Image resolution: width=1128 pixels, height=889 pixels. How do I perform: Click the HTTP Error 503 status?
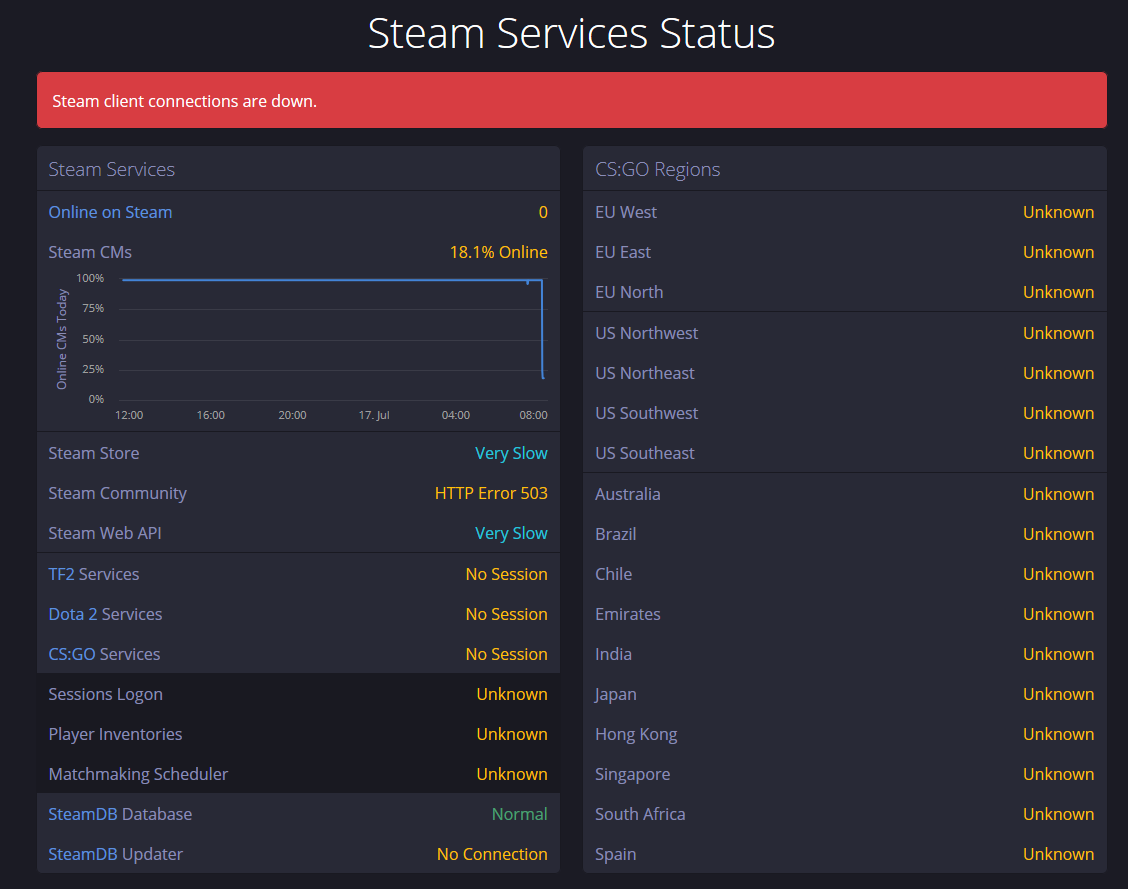(491, 493)
